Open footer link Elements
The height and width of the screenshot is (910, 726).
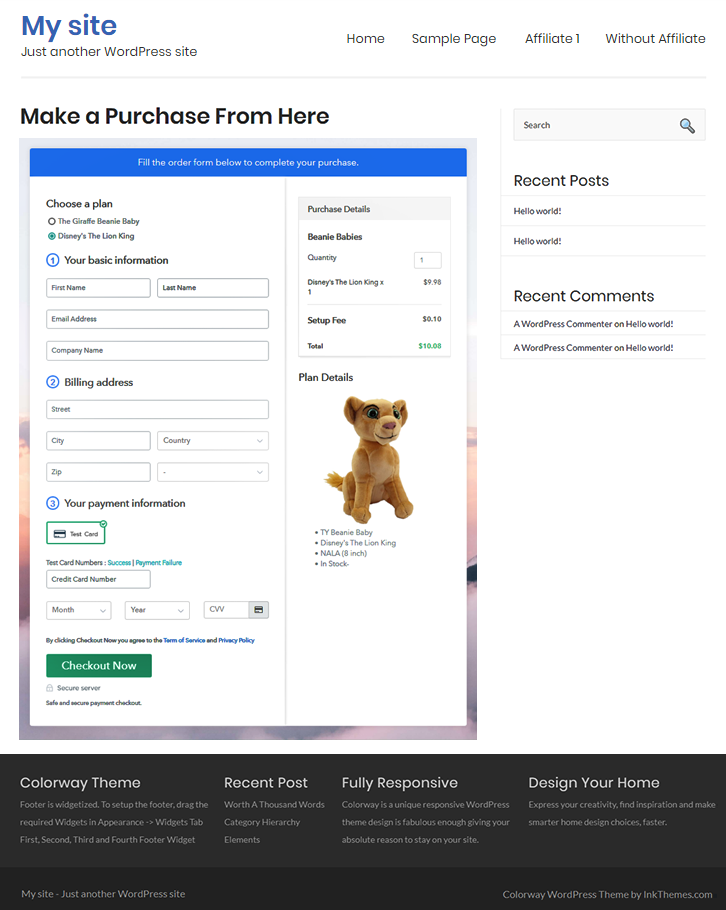242,840
